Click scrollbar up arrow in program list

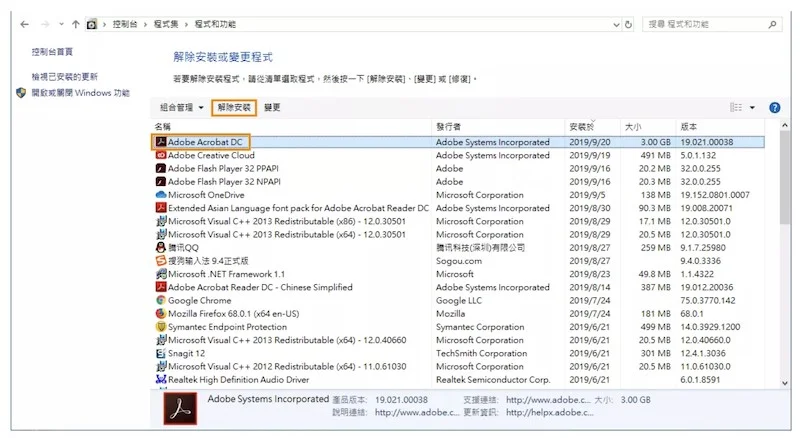[x=785, y=125]
